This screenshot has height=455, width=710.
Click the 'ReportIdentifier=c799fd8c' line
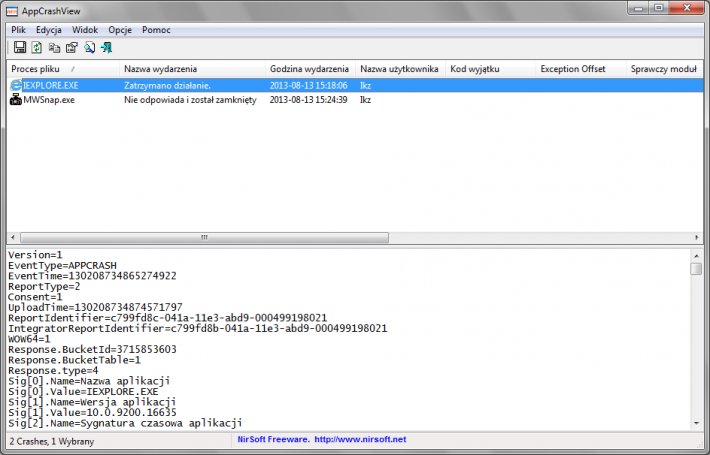tap(168, 318)
